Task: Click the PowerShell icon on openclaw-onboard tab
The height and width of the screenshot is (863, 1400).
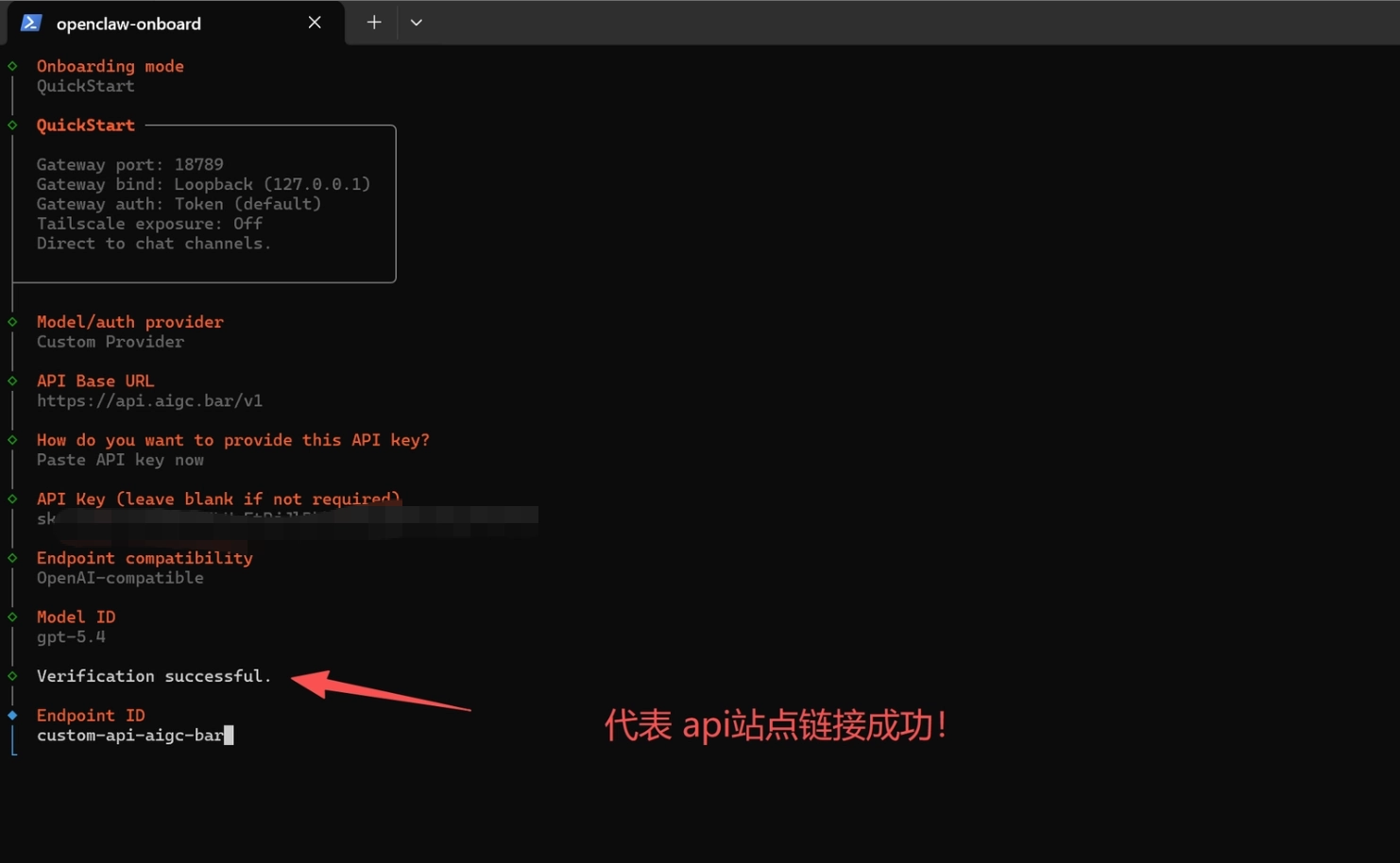Action: pyautogui.click(x=30, y=23)
